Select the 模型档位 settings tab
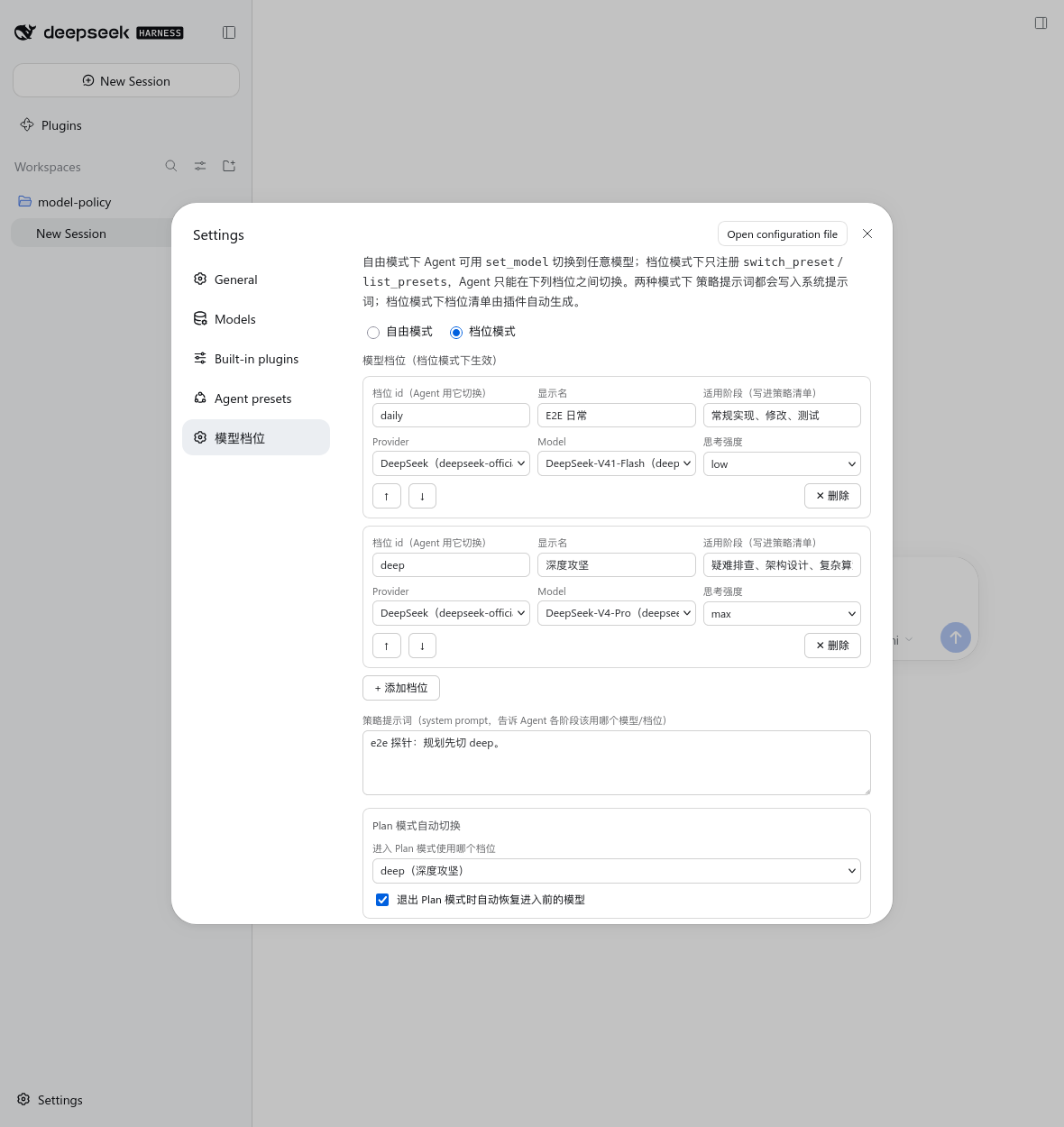The image size is (1064, 1127). click(256, 437)
